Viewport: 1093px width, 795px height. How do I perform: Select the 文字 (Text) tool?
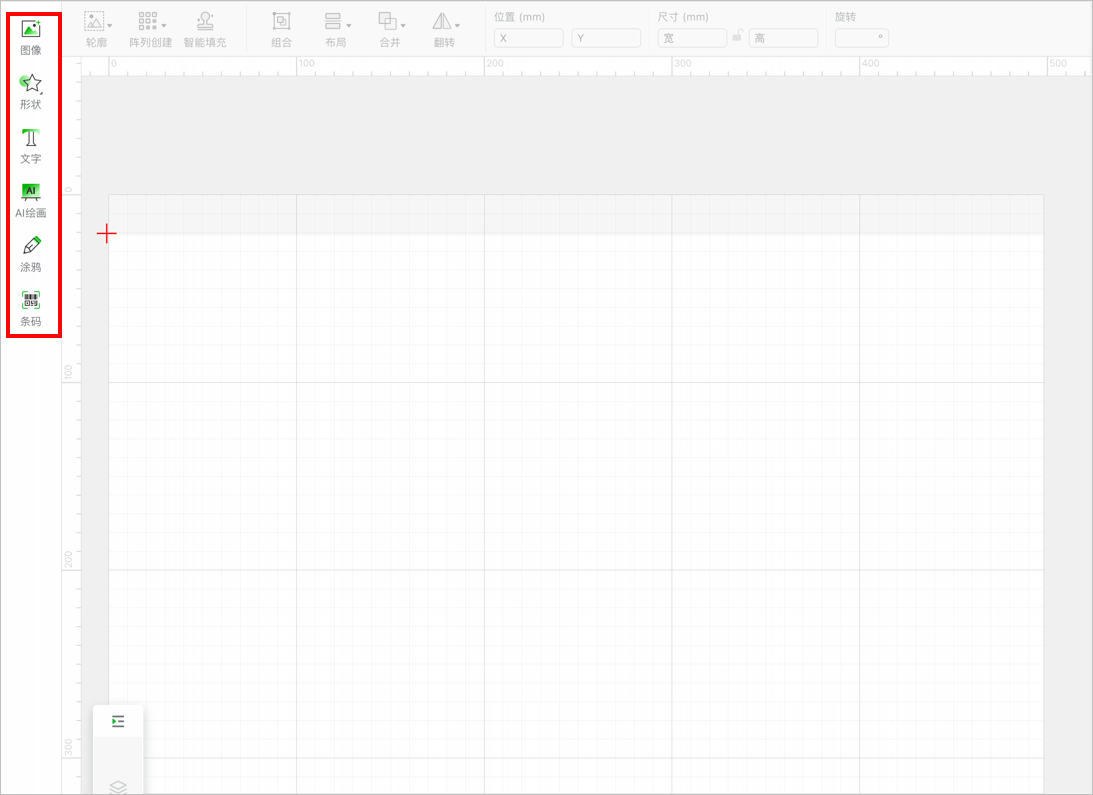tap(31, 144)
